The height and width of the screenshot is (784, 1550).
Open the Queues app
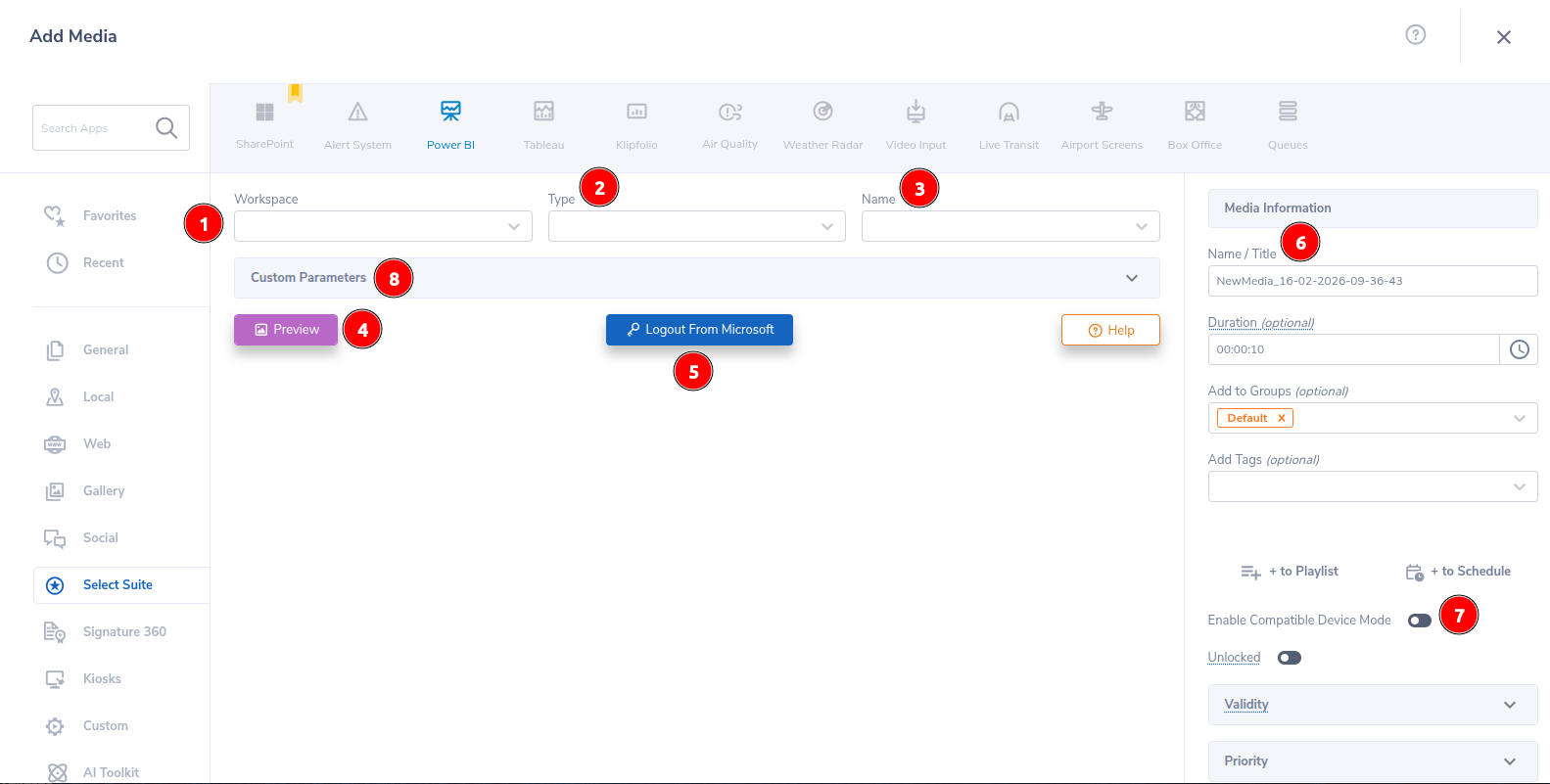point(1288,124)
